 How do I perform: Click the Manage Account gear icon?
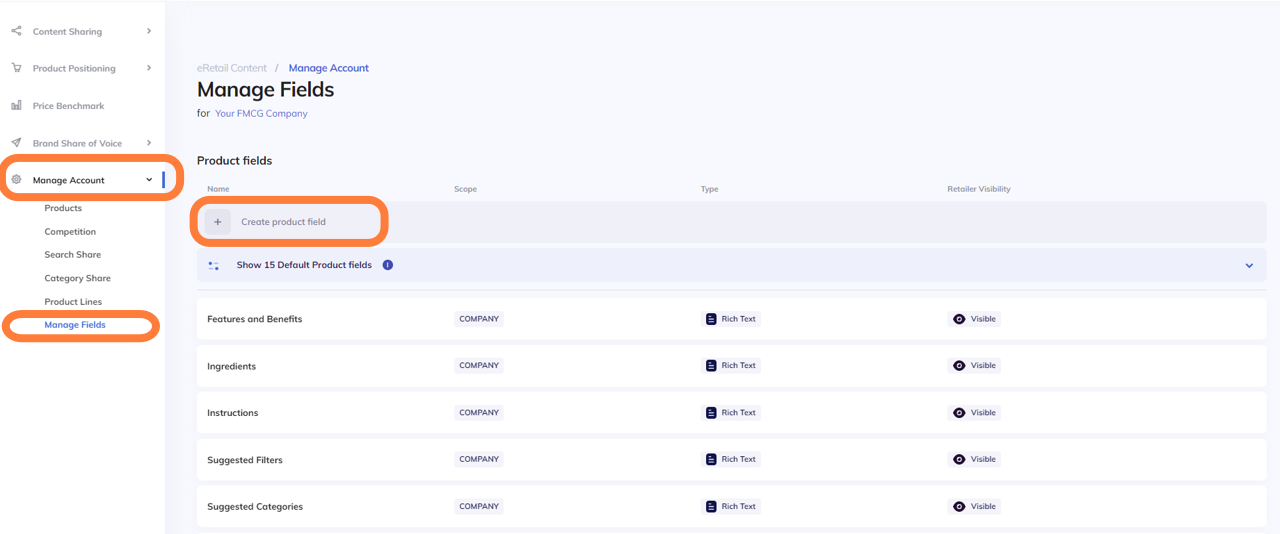tap(16, 180)
